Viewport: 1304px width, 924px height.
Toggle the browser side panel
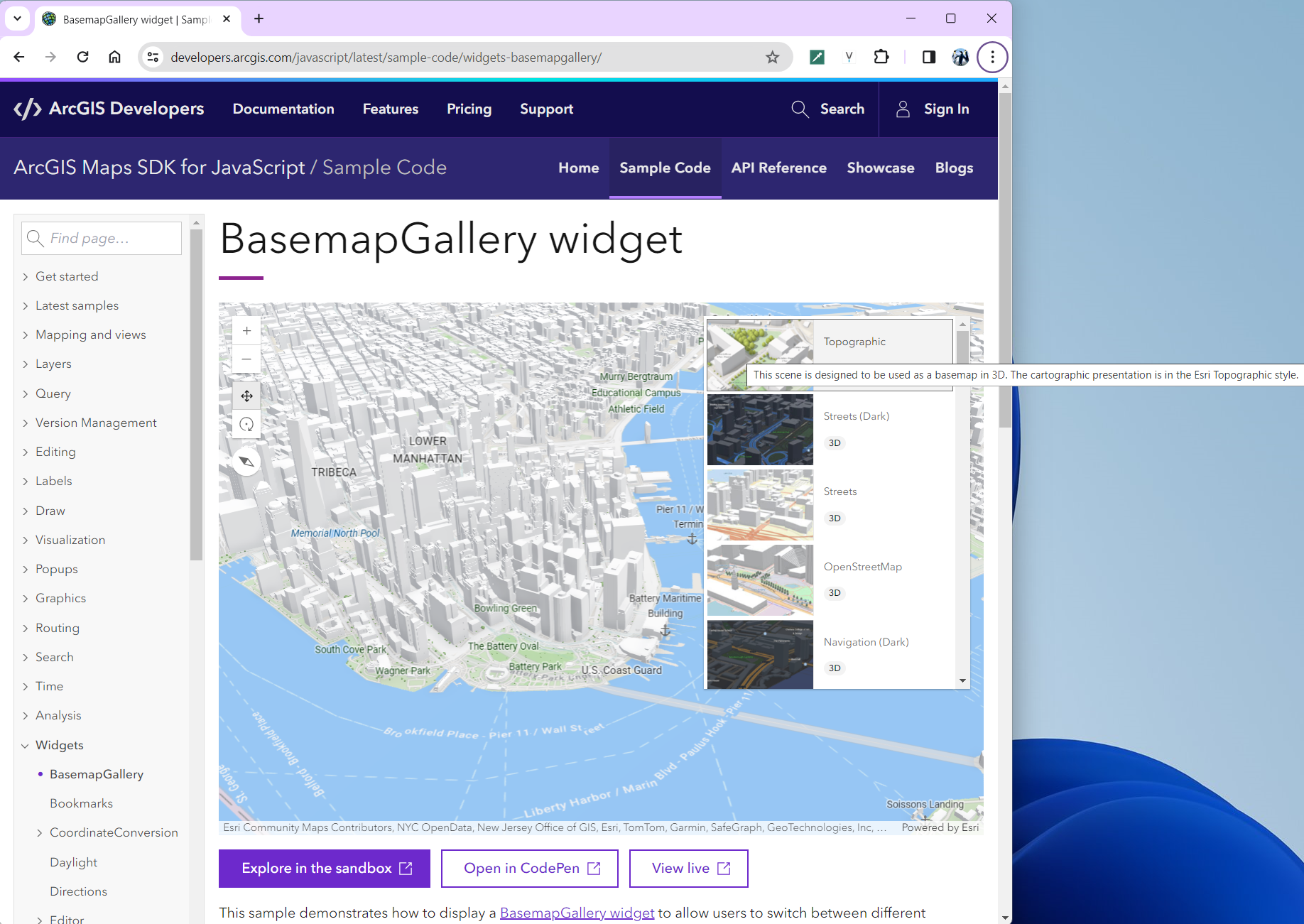click(928, 57)
